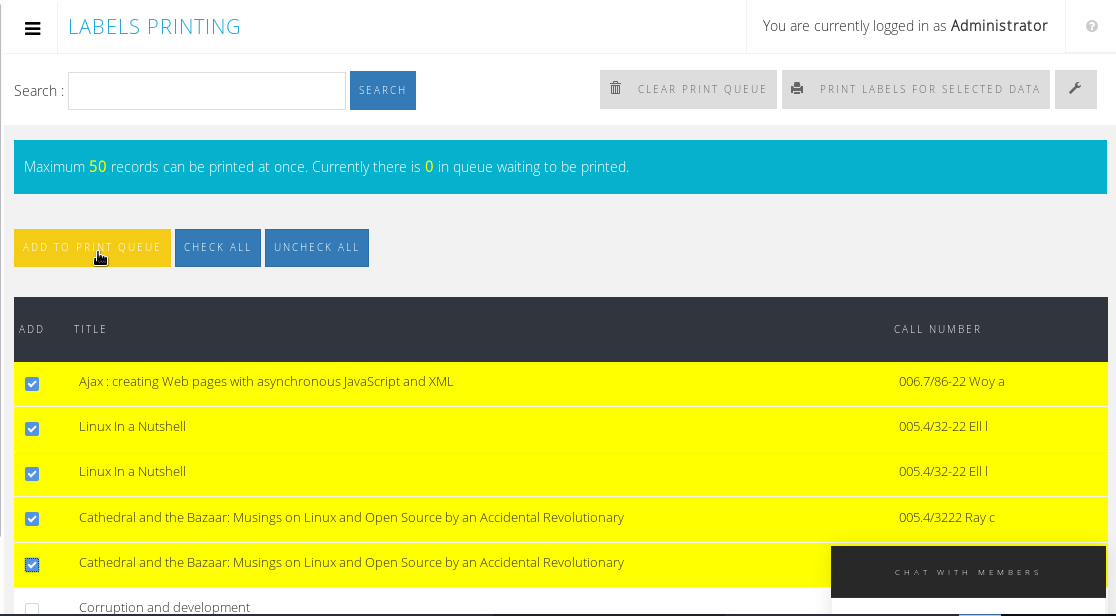Viewport: 1116px width, 616px height.
Task: Uncheck the Ajax book checkbox
Action: pos(32,384)
